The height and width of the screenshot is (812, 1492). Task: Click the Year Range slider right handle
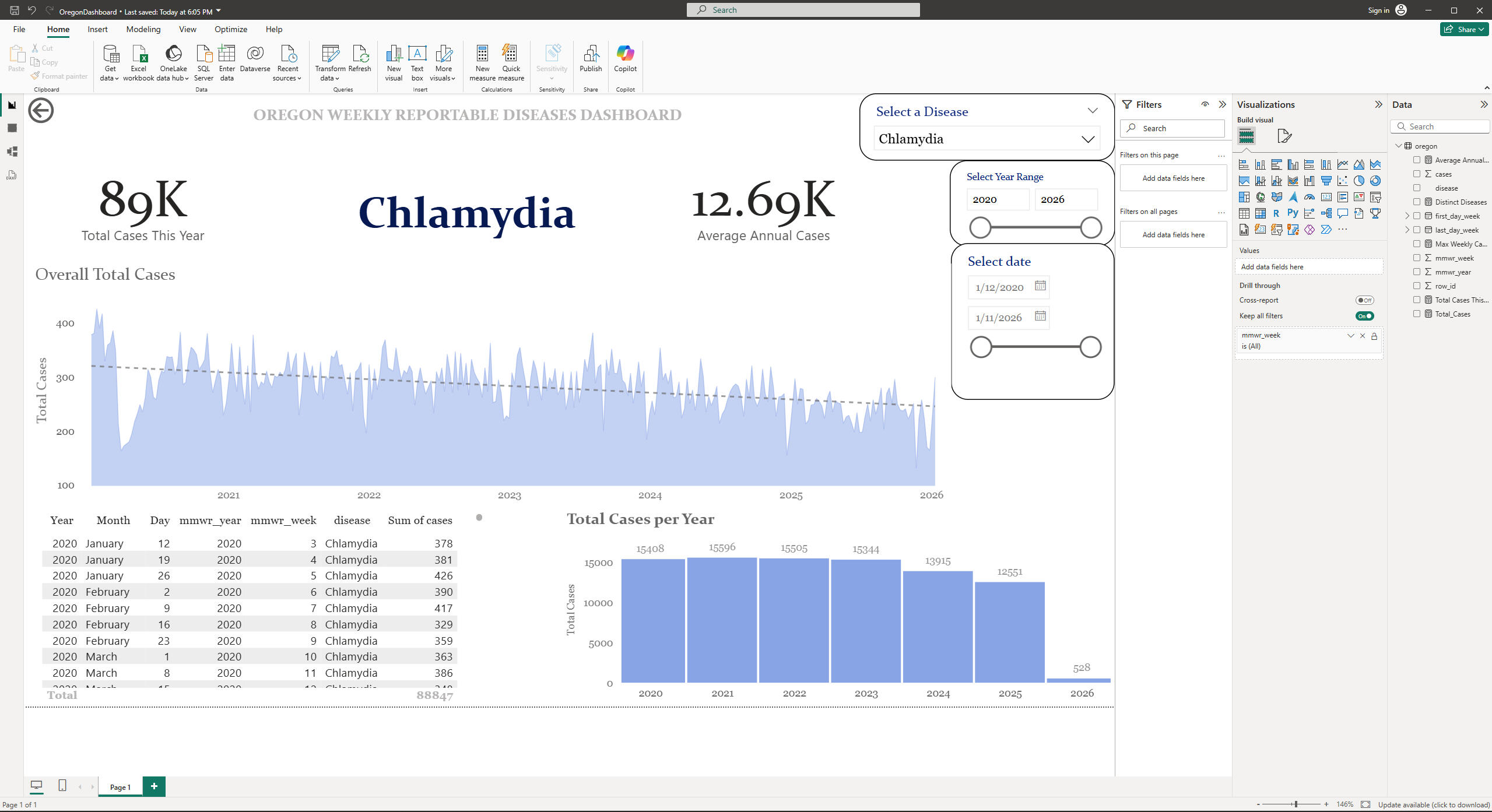point(1090,227)
